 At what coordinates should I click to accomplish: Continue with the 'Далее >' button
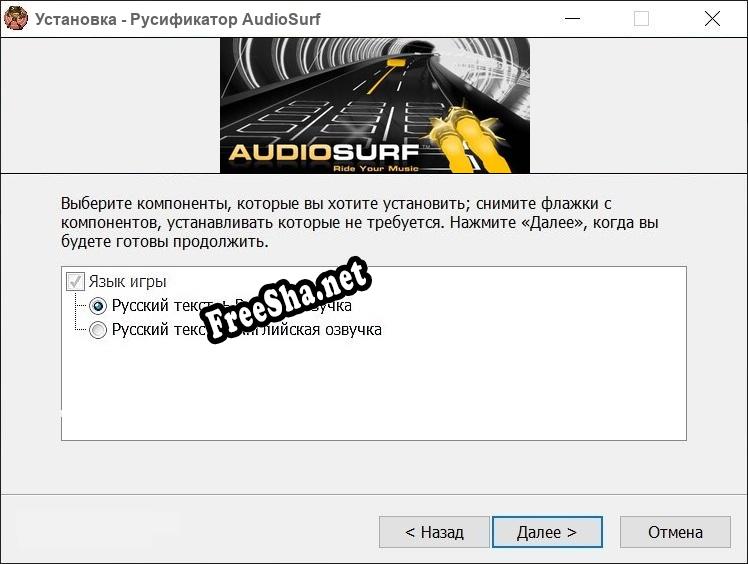click(x=547, y=532)
